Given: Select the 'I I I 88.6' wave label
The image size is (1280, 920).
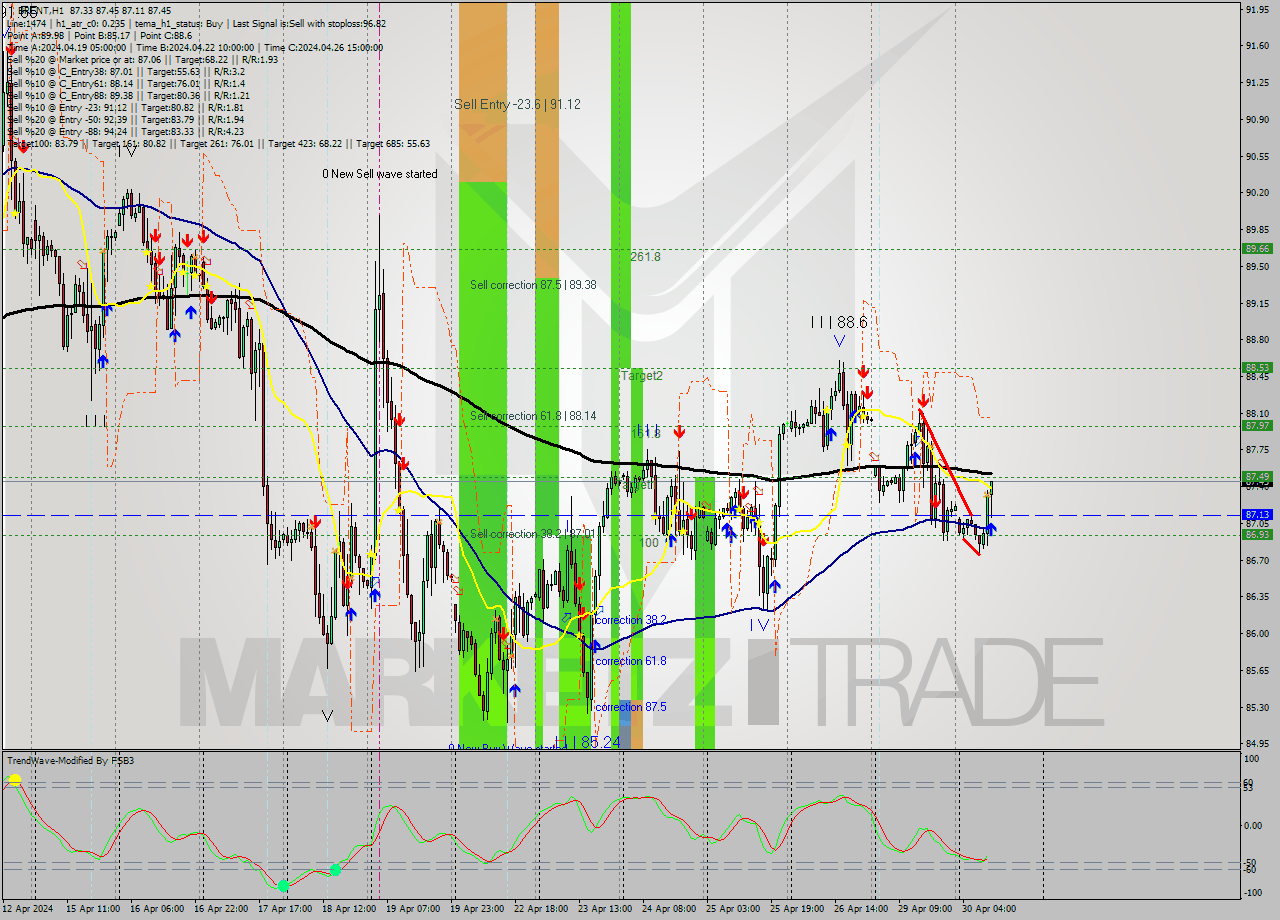Looking at the screenshot, I should (839, 322).
